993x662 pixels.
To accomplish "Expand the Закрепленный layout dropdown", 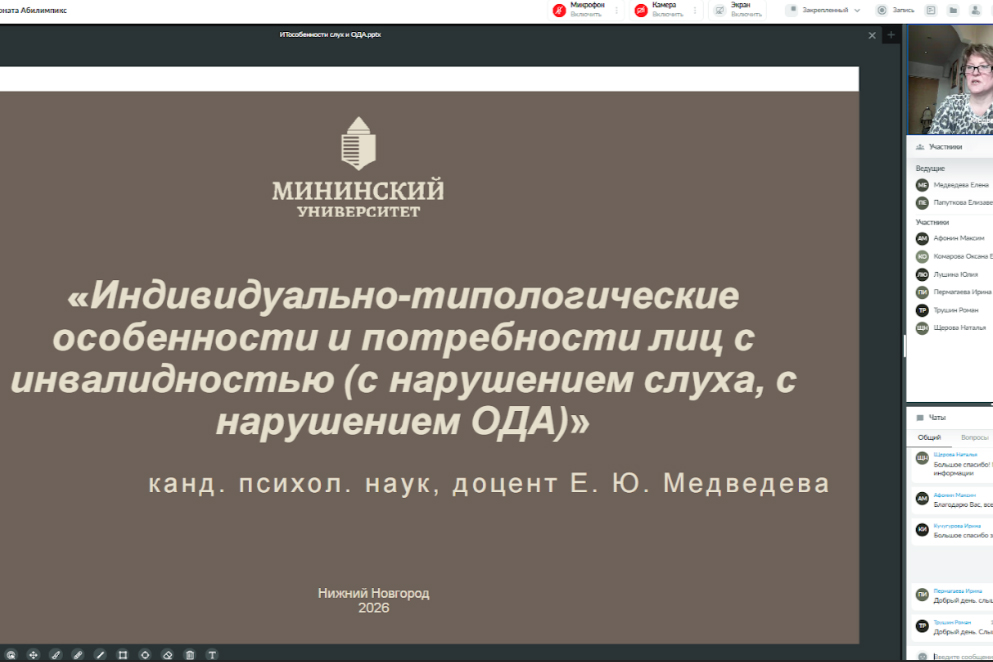I will 826,10.
